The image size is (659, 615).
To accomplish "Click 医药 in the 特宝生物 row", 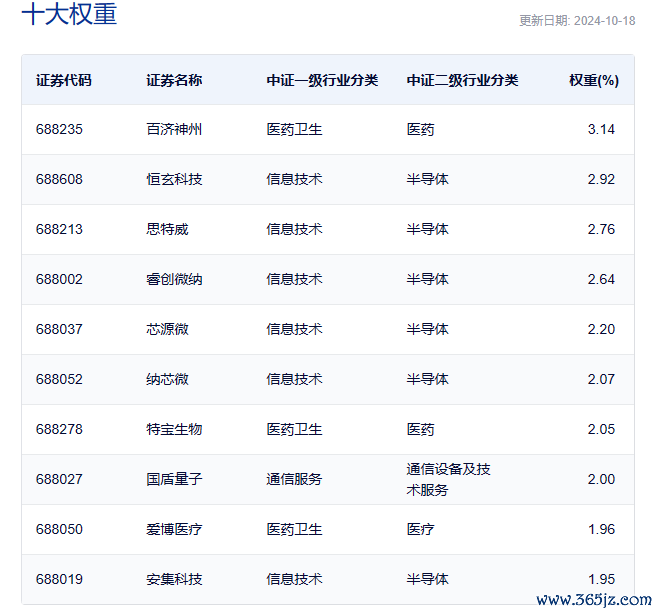I will [x=420, y=429].
